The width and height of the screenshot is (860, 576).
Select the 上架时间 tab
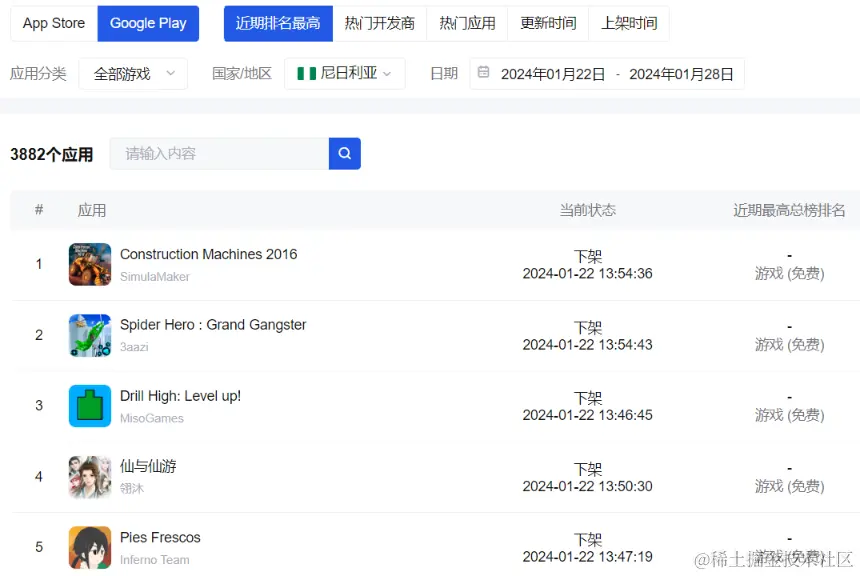pos(629,24)
